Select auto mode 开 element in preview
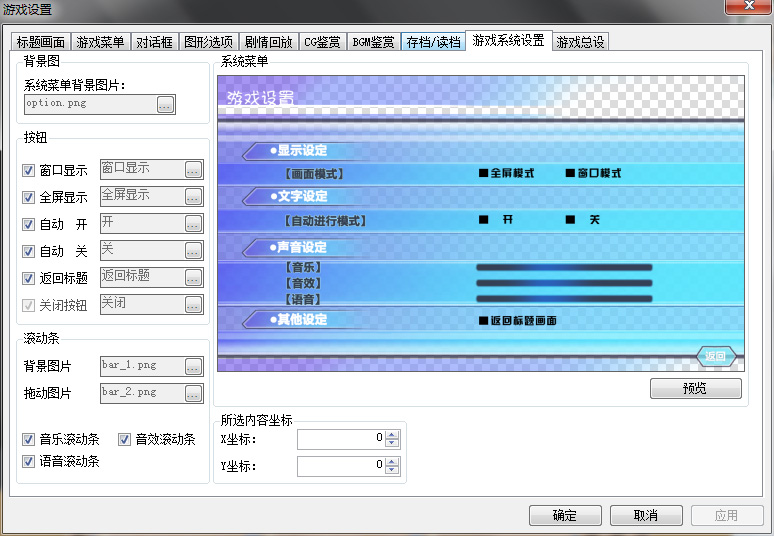This screenshot has height=536, width=774. point(497,220)
